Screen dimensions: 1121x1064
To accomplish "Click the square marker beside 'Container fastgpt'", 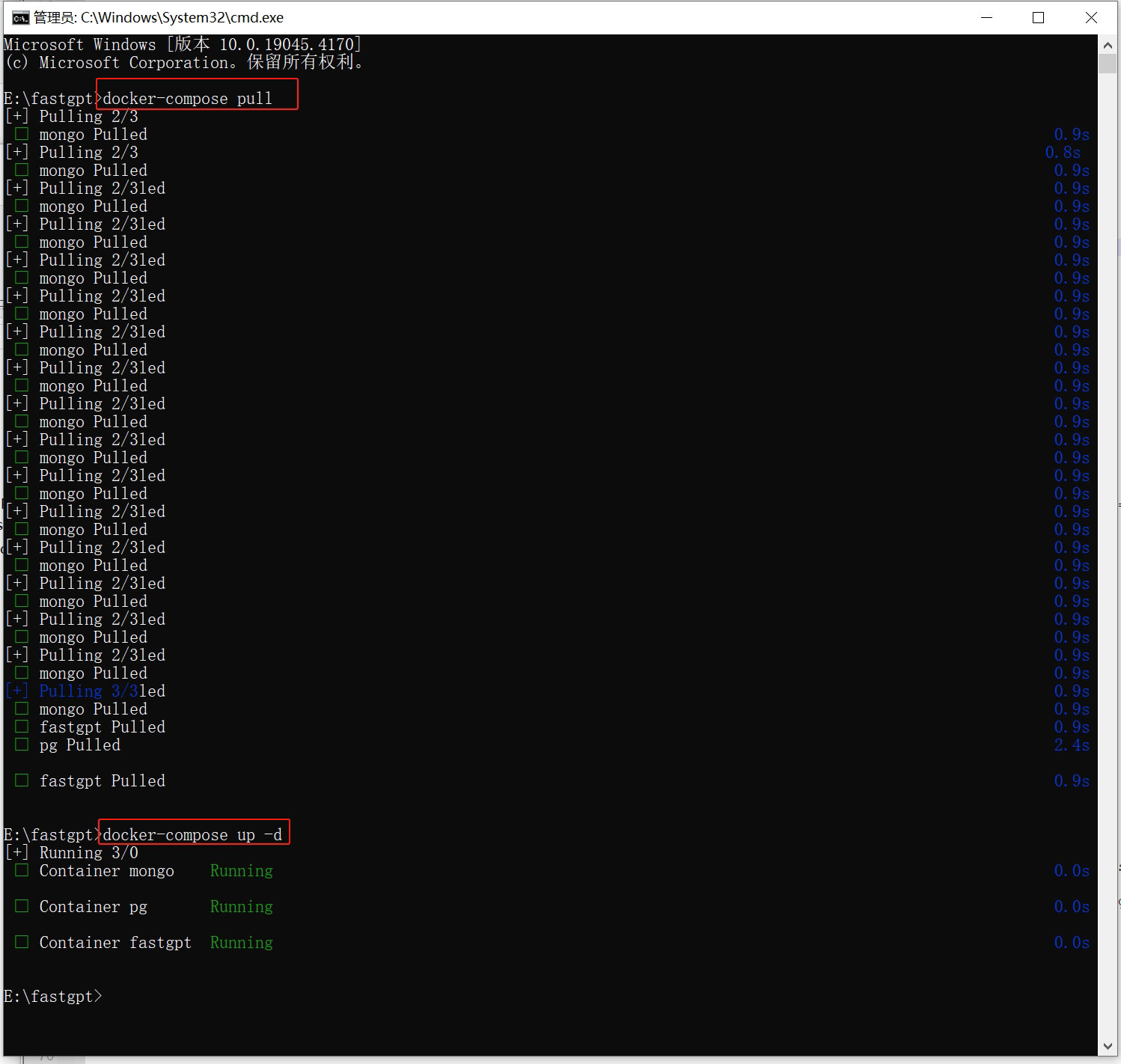I will [x=22, y=942].
